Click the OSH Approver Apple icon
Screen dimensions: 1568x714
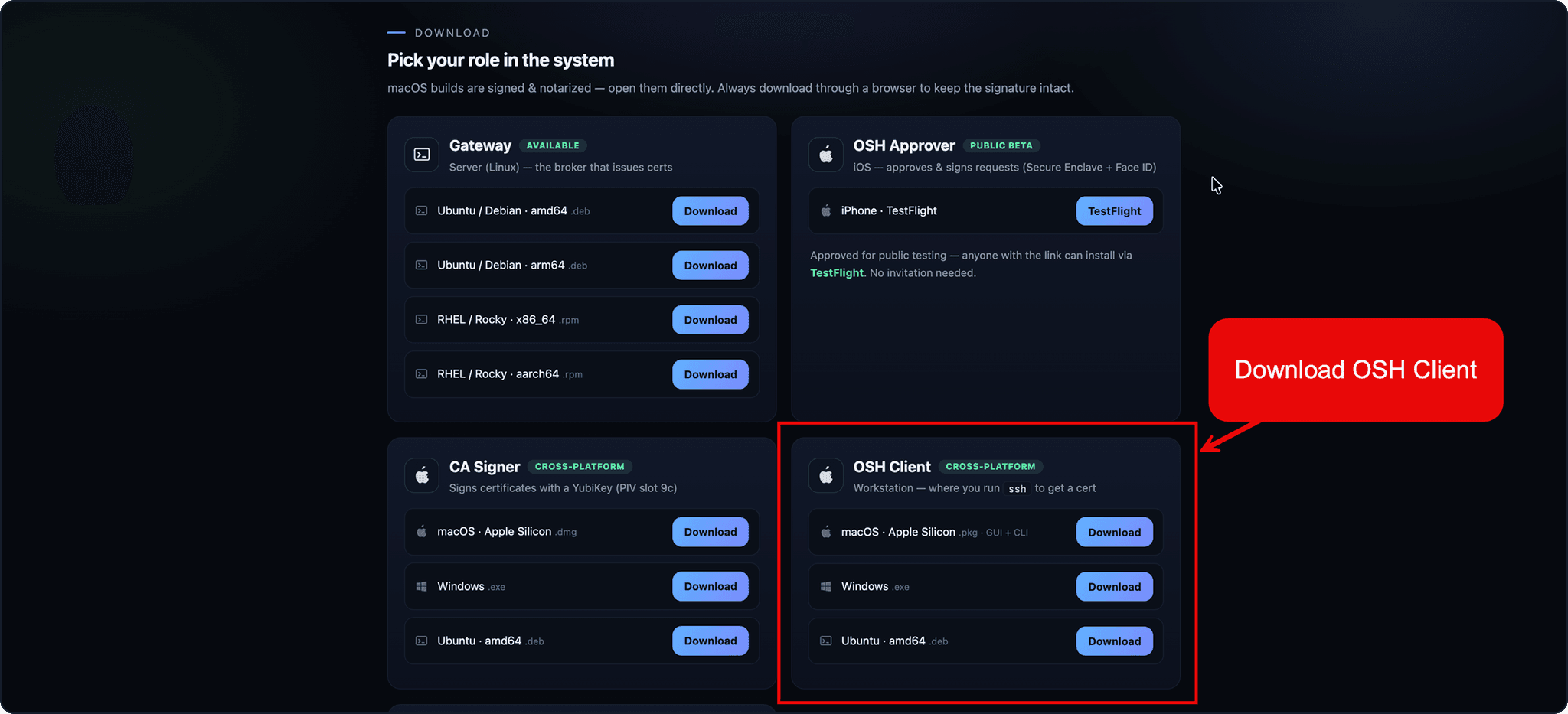tap(826, 155)
